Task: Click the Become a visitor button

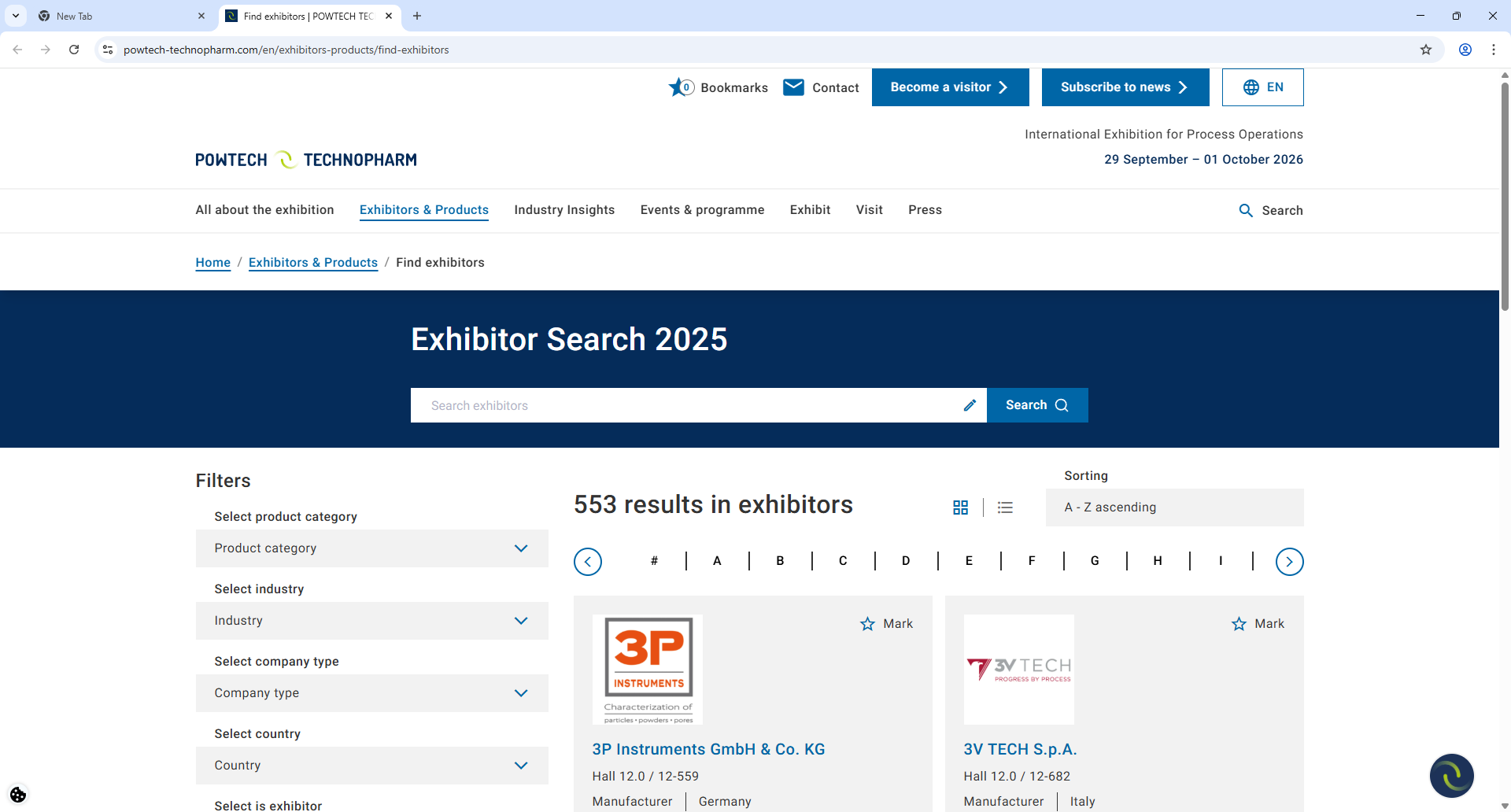Action: click(x=950, y=87)
